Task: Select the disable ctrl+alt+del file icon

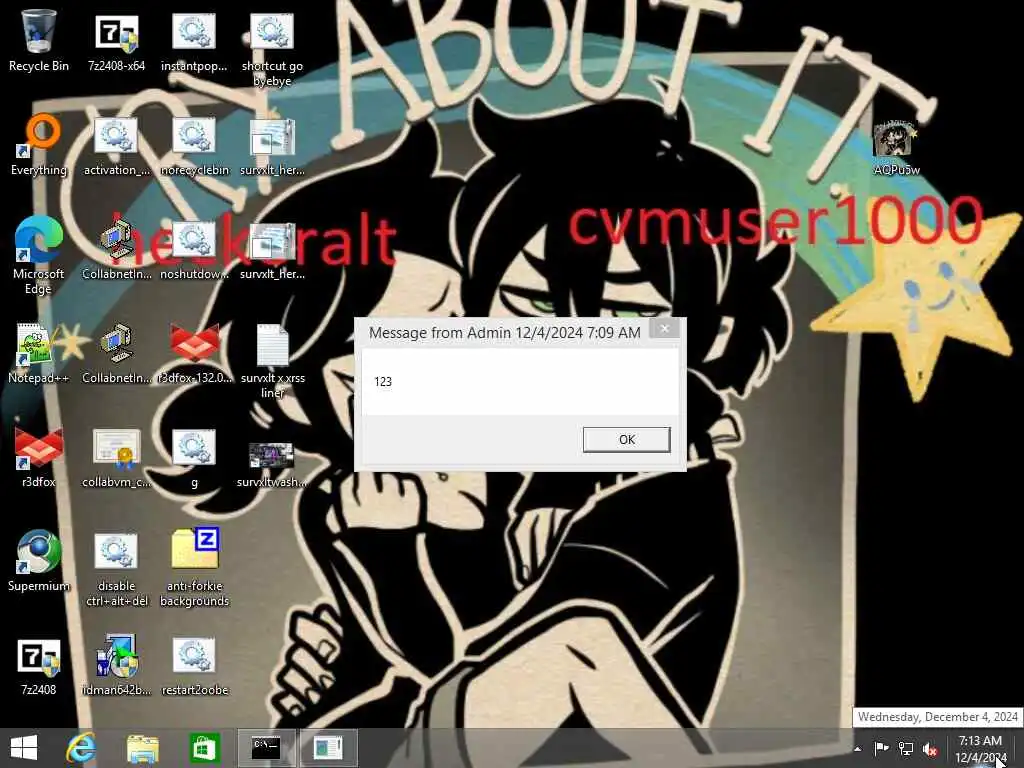Action: 116,569
